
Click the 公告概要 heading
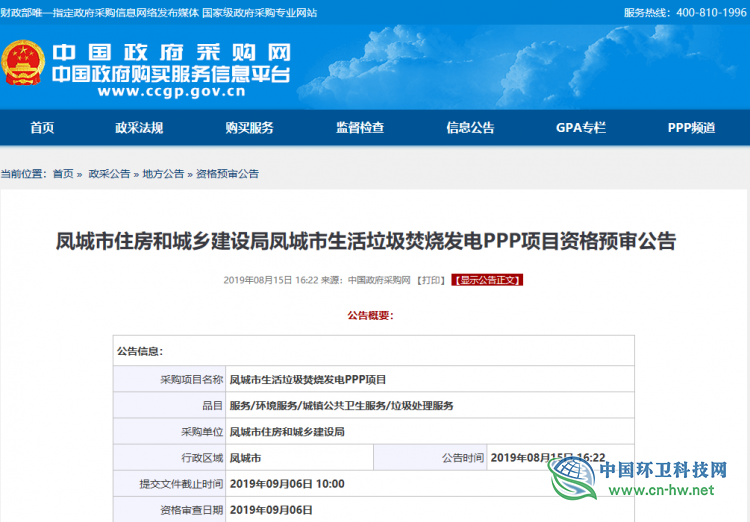tap(370, 315)
